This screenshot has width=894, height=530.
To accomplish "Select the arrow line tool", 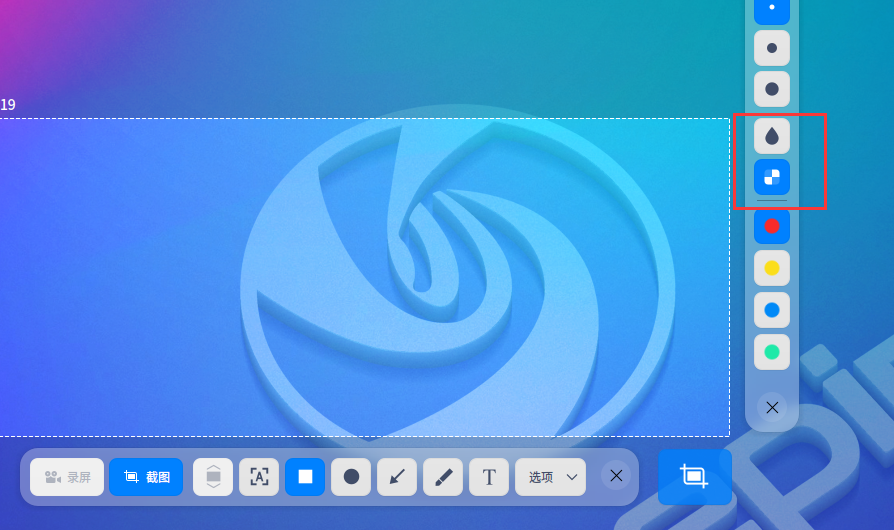I will pos(397,476).
